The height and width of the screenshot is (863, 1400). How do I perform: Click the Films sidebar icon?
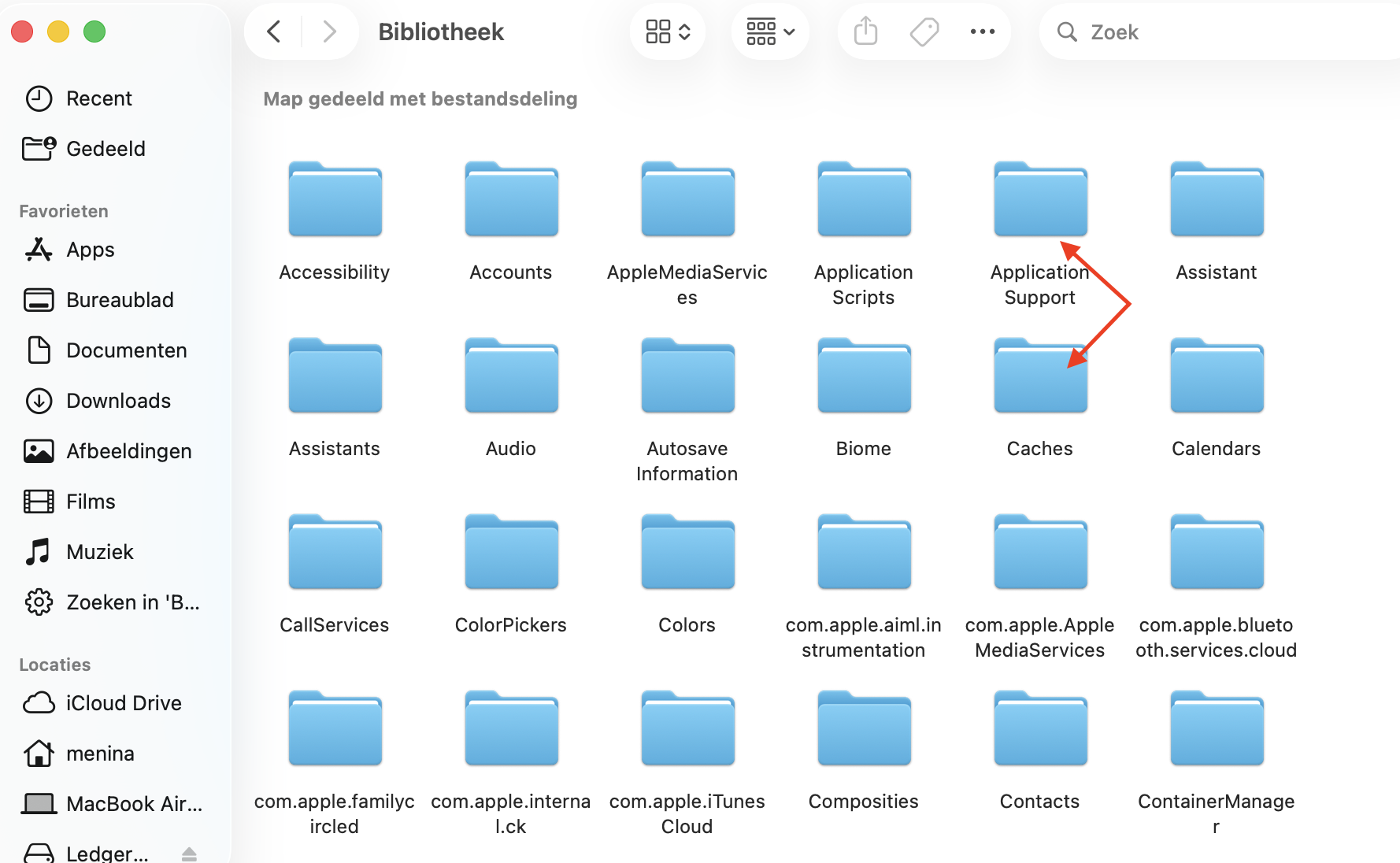[38, 501]
